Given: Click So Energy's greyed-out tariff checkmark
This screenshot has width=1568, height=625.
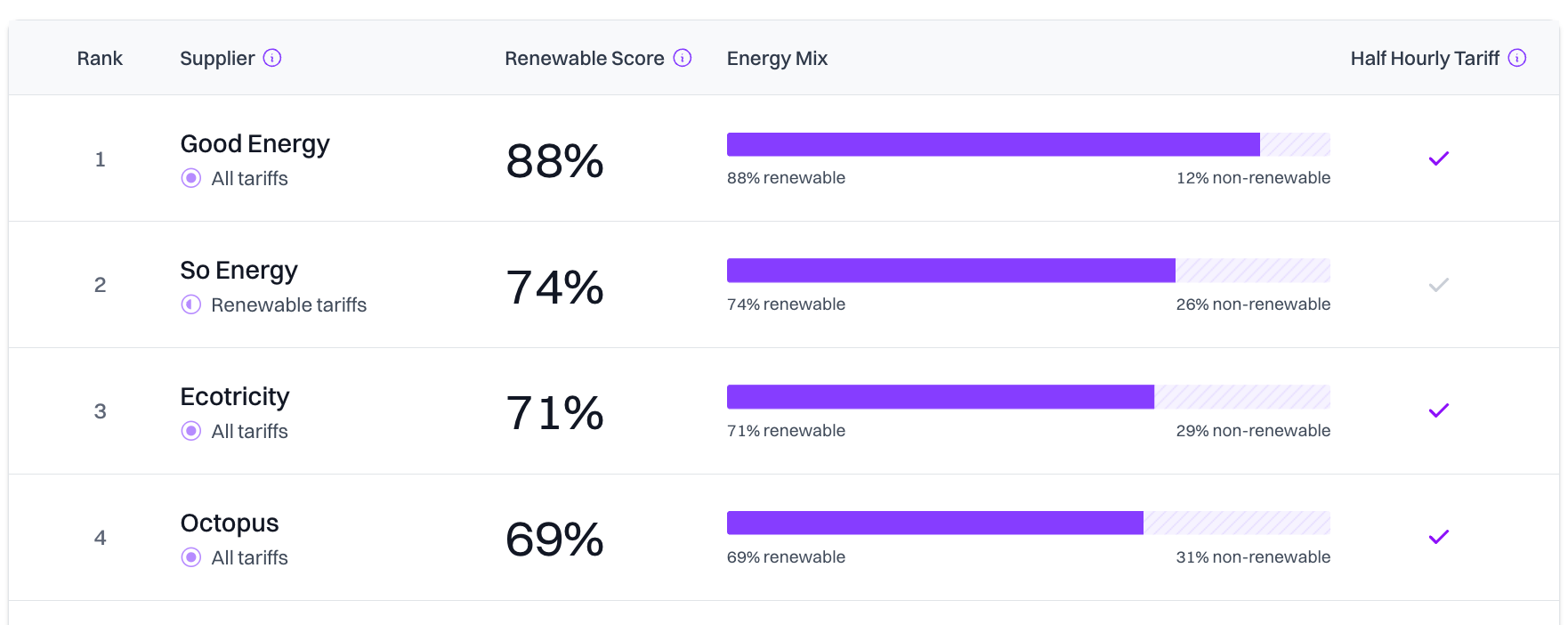Looking at the screenshot, I should click(x=1438, y=285).
